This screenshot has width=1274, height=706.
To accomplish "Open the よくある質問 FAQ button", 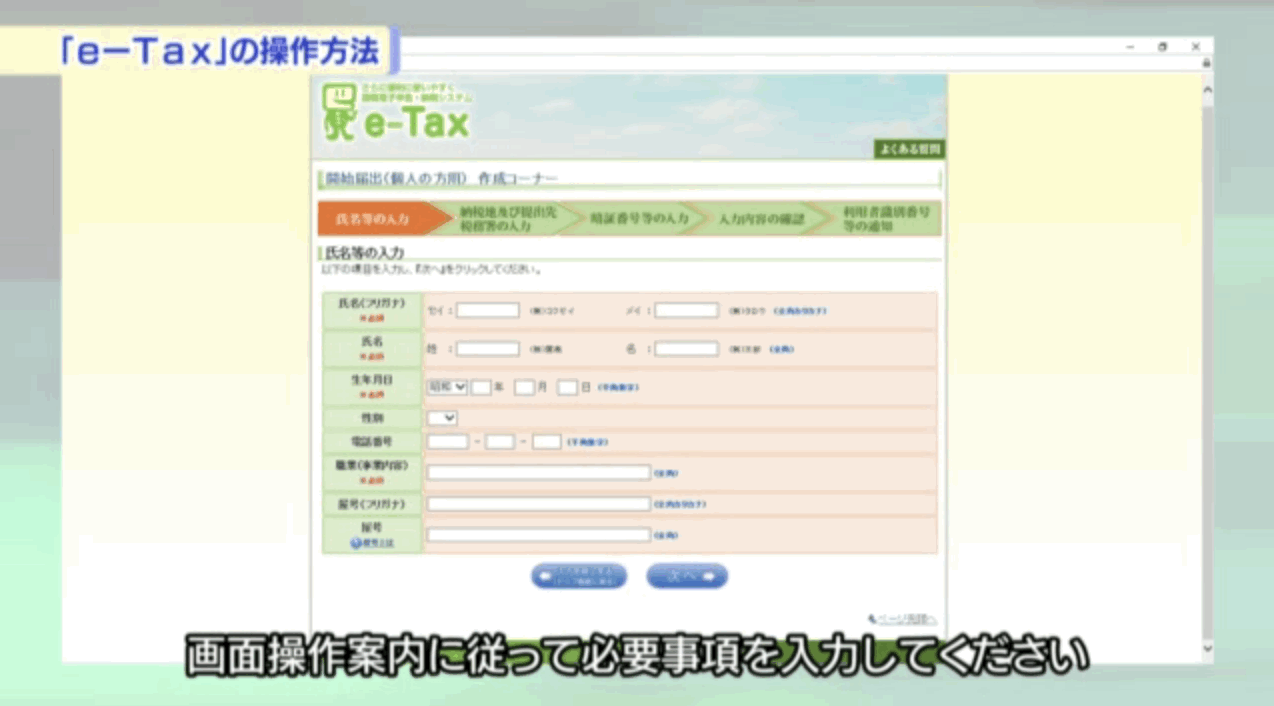I will tap(909, 150).
